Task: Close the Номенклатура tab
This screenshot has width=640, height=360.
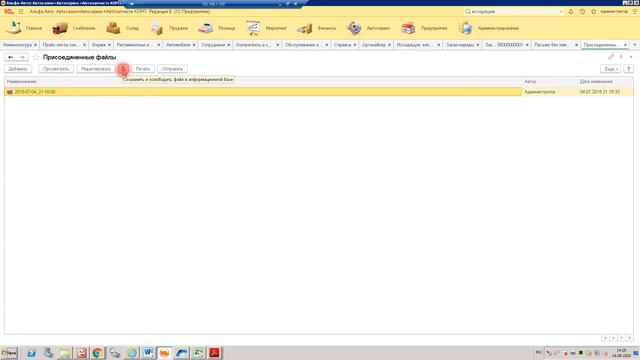Action: (36, 45)
